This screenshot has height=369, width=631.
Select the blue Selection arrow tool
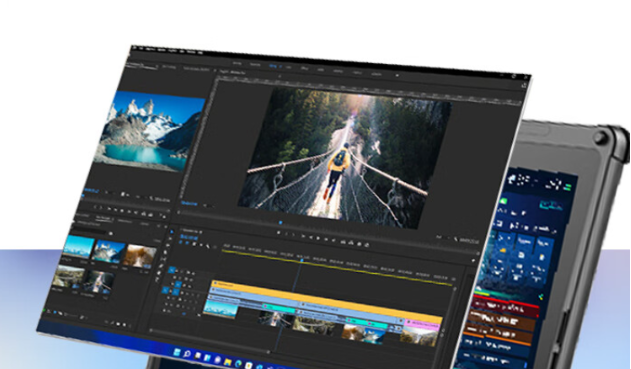pos(172,232)
